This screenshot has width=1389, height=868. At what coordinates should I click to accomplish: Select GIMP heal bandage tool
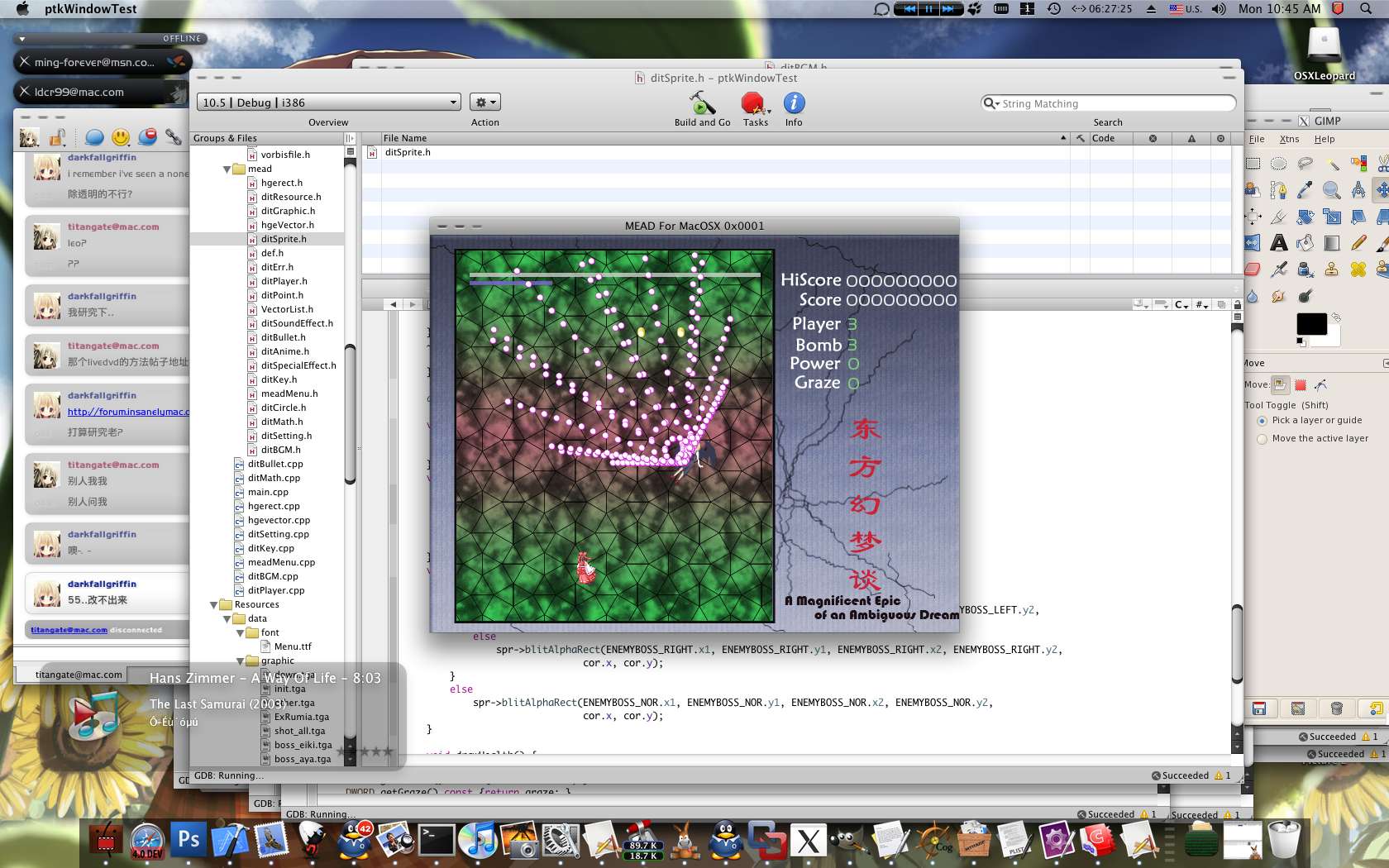(1358, 269)
